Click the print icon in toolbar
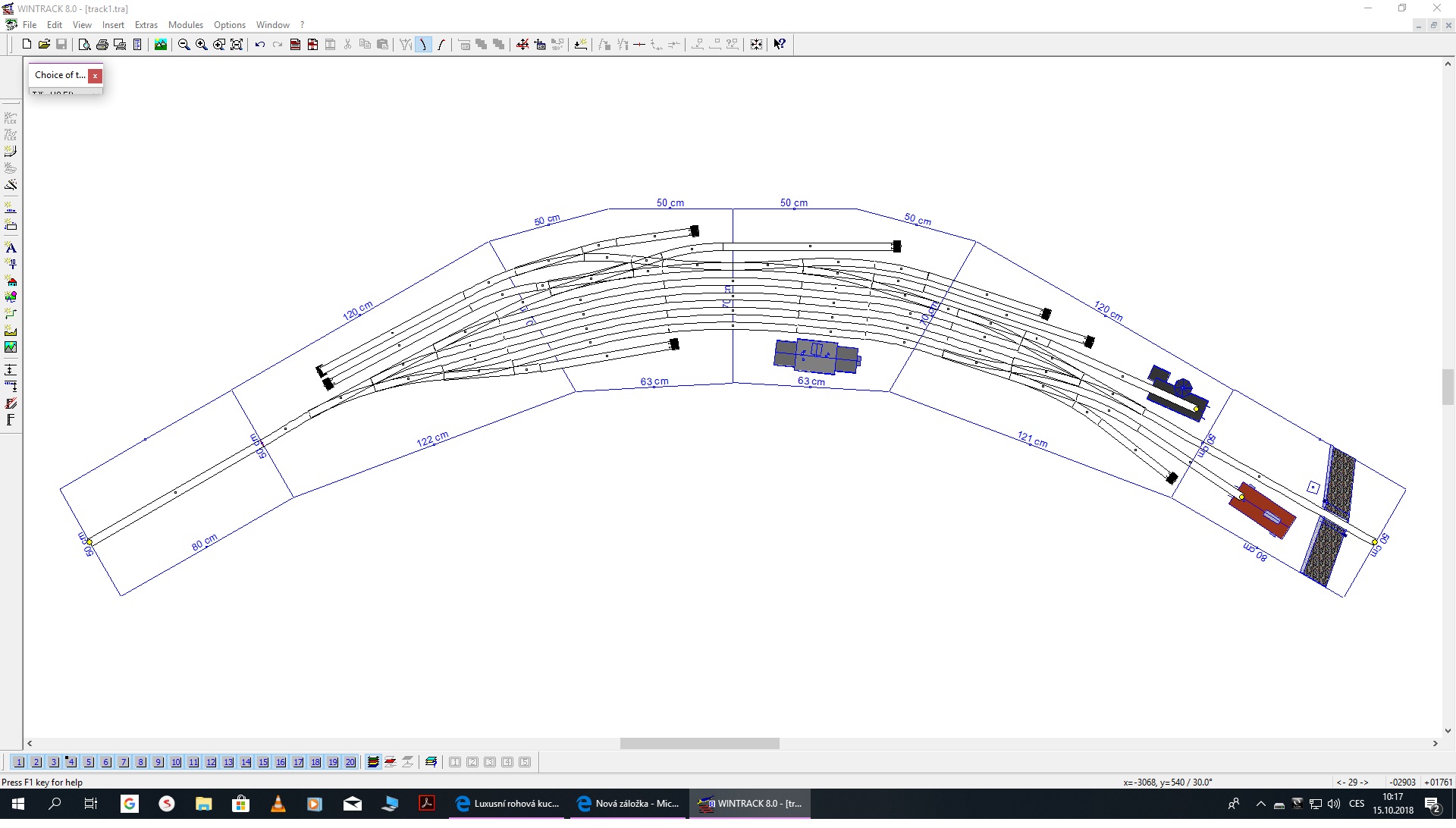This screenshot has width=1456, height=828. click(102, 45)
